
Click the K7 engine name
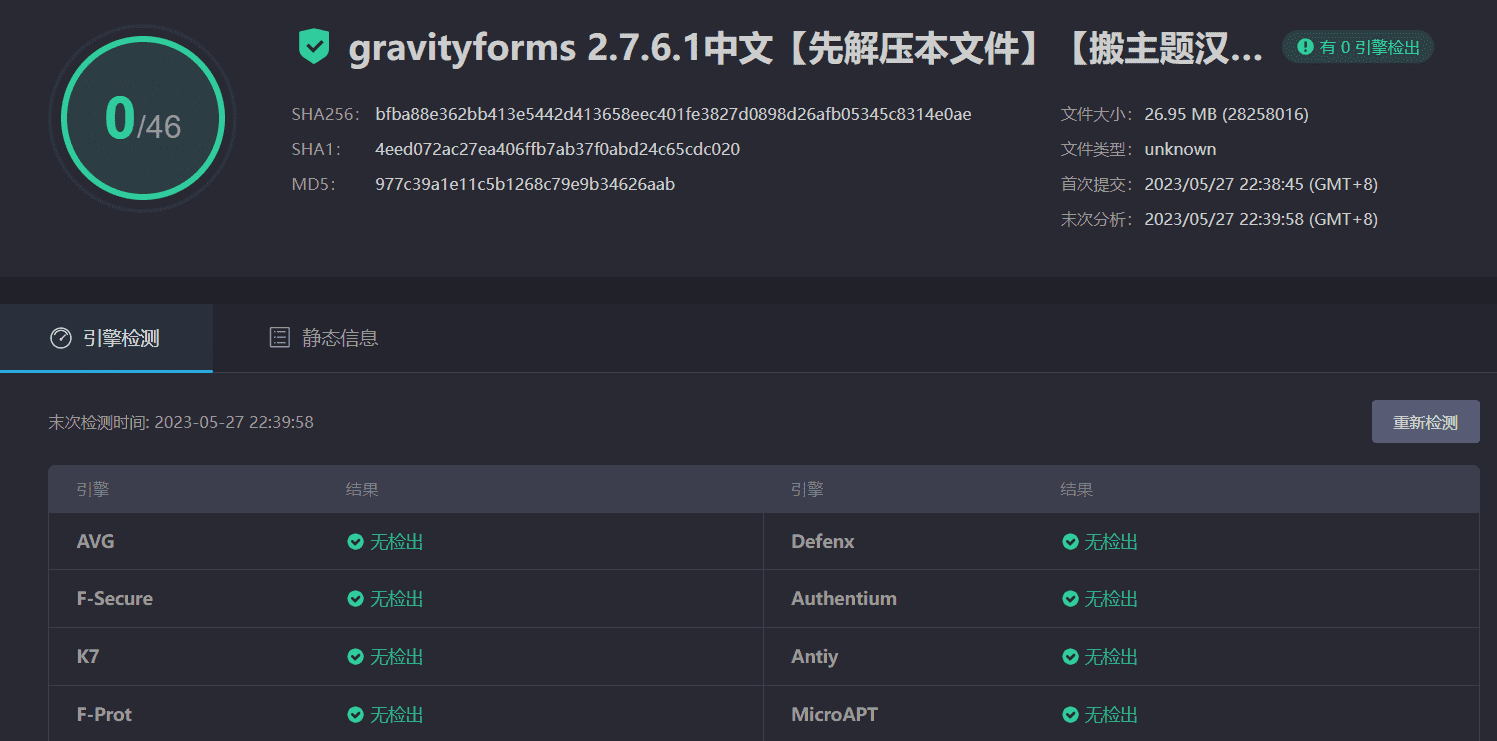[88, 657]
